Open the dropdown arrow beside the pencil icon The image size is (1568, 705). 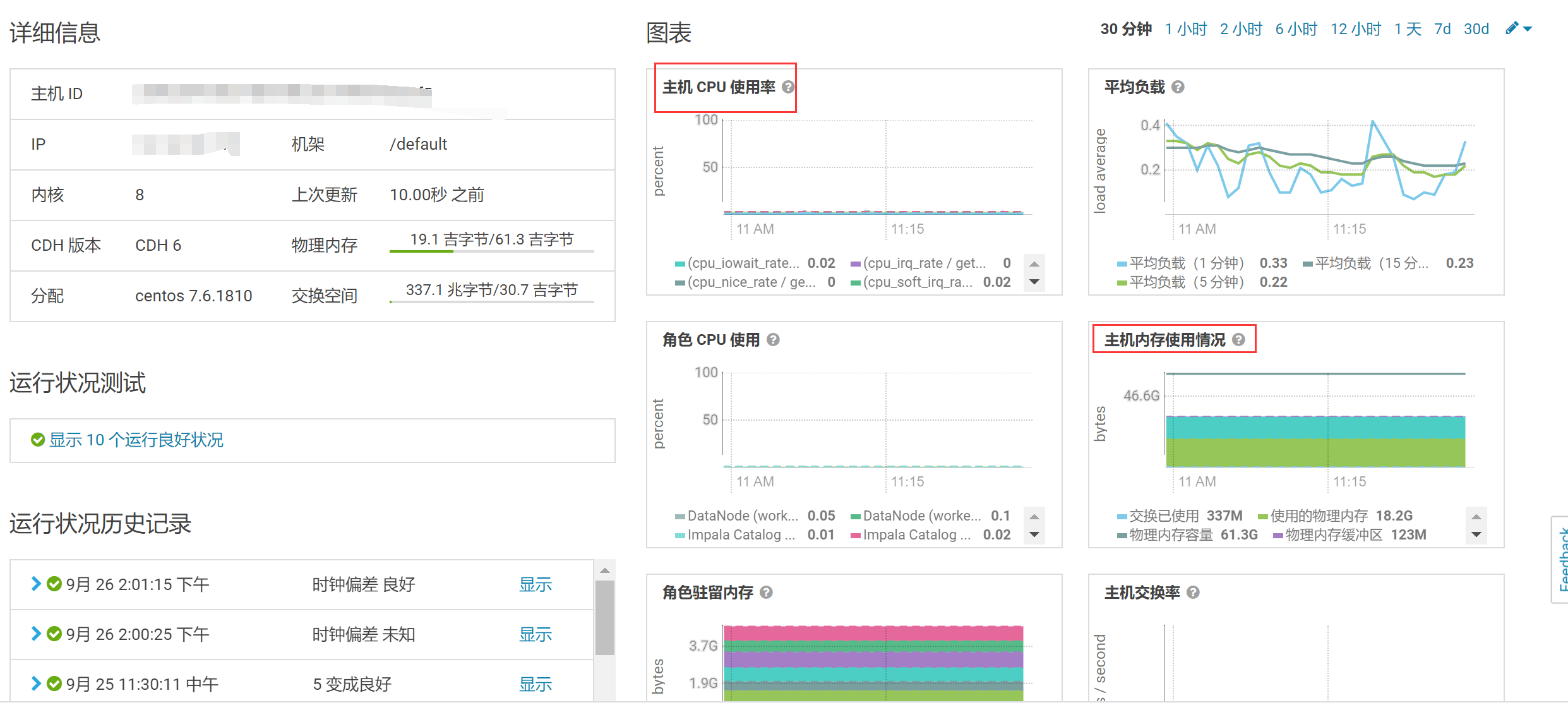1528,29
